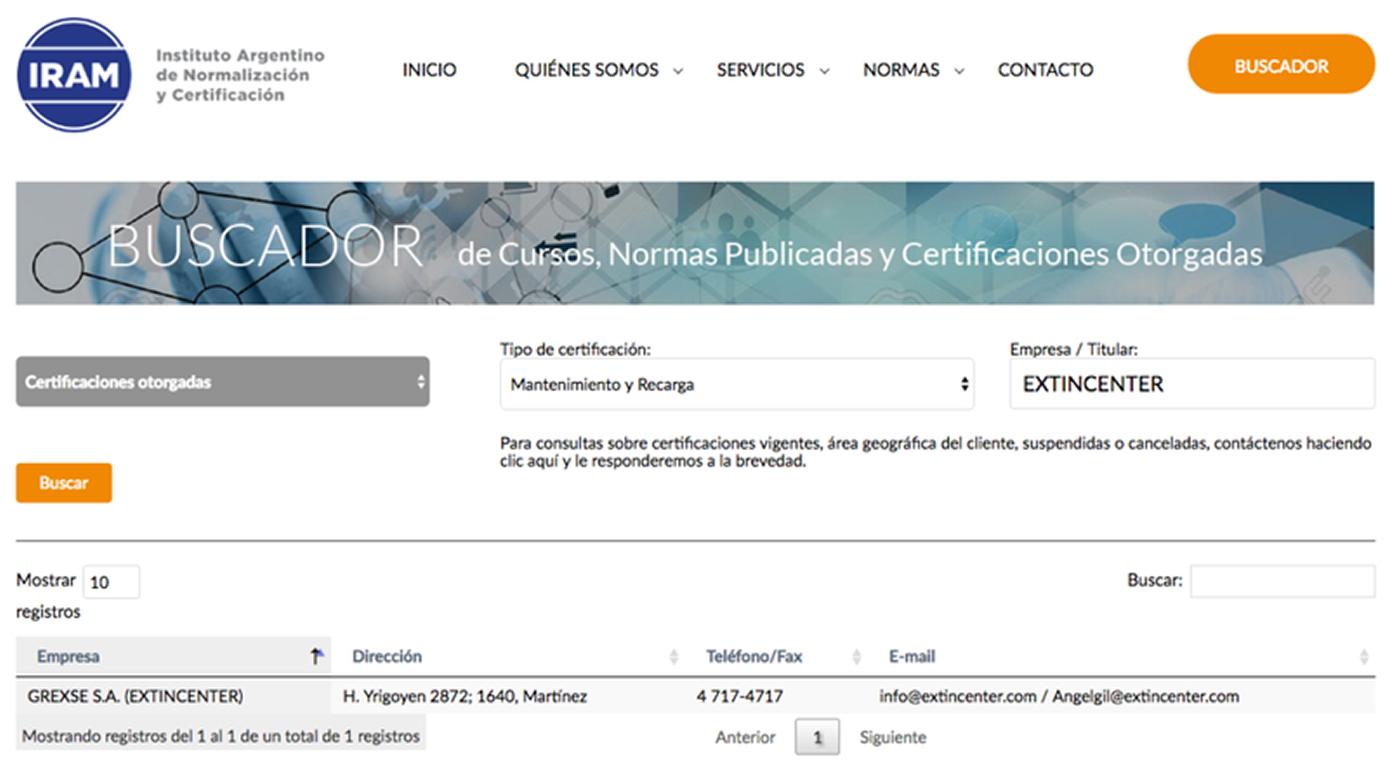Expand the Servicios menu chevron
The width and height of the screenshot is (1388, 776).
click(x=824, y=71)
